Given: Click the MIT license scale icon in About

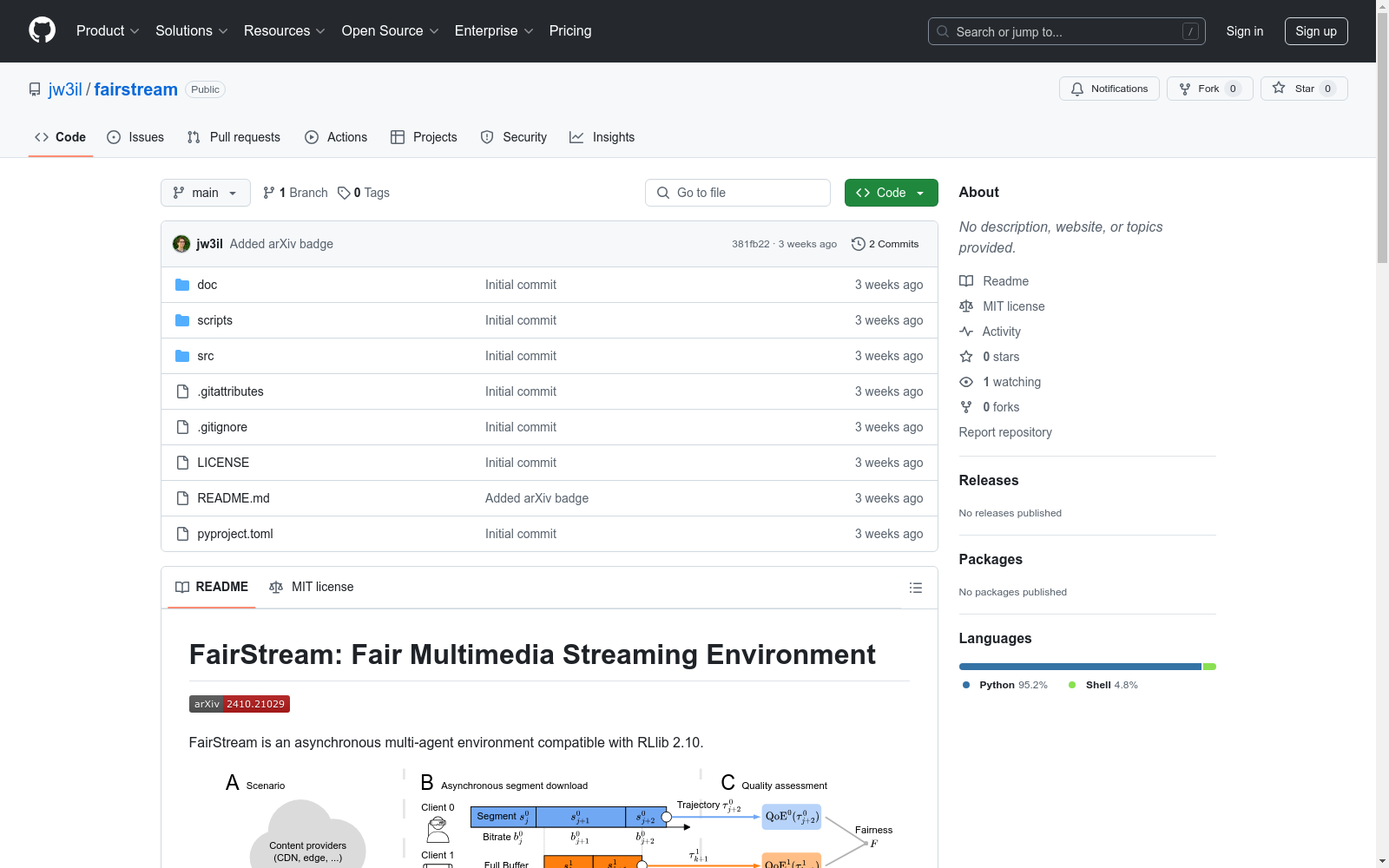Looking at the screenshot, I should click(966, 306).
